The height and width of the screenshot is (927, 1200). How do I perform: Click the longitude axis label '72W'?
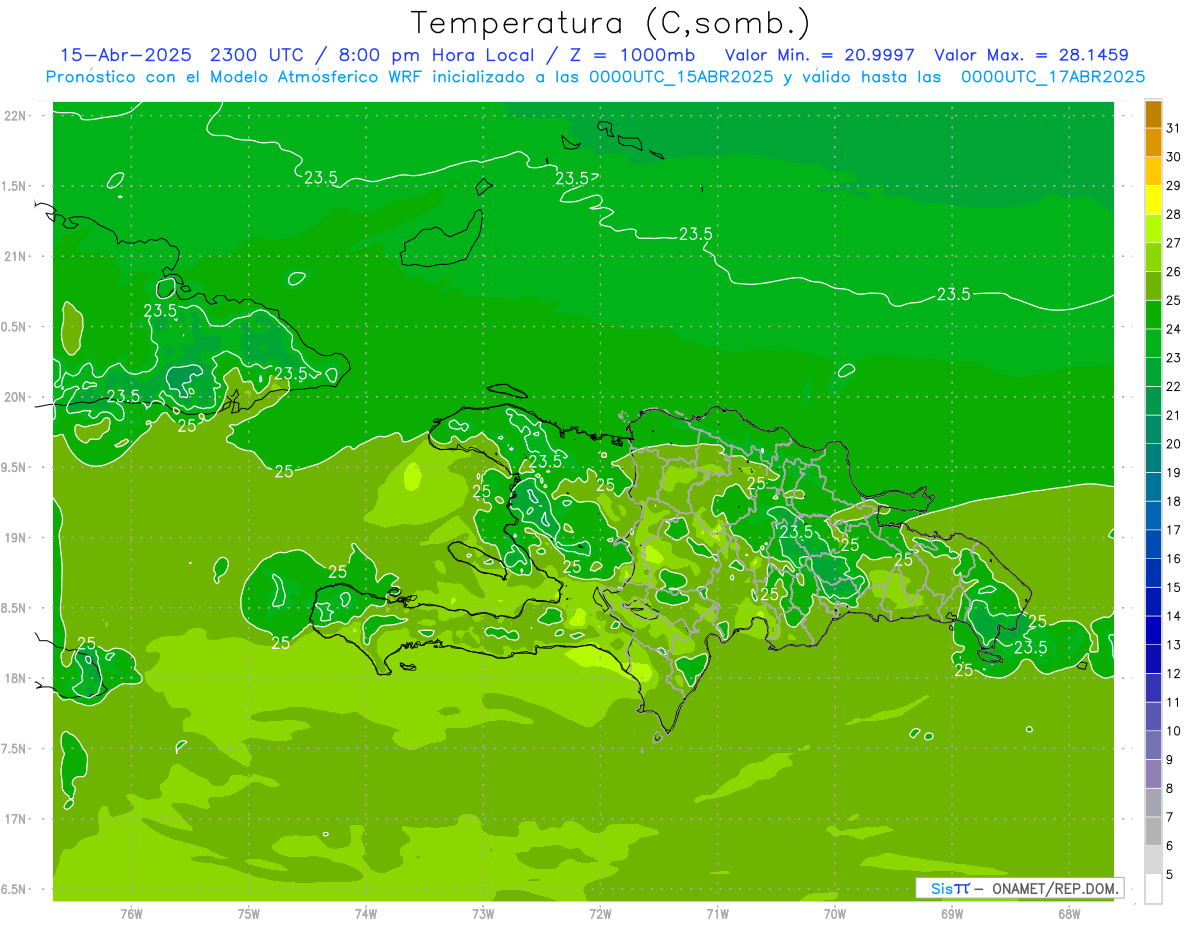600,914
